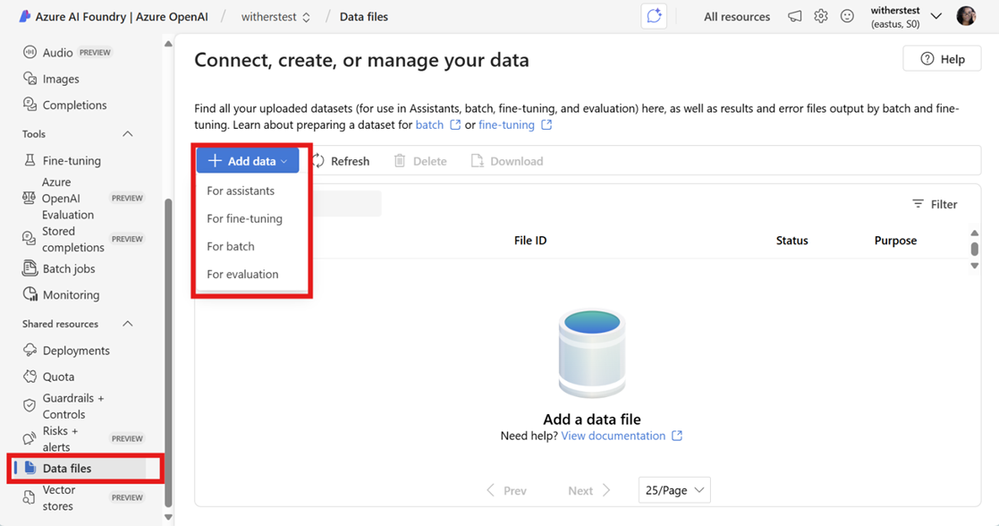
Task: Open Azure OpenAI Evaluation
Action: click(x=68, y=198)
